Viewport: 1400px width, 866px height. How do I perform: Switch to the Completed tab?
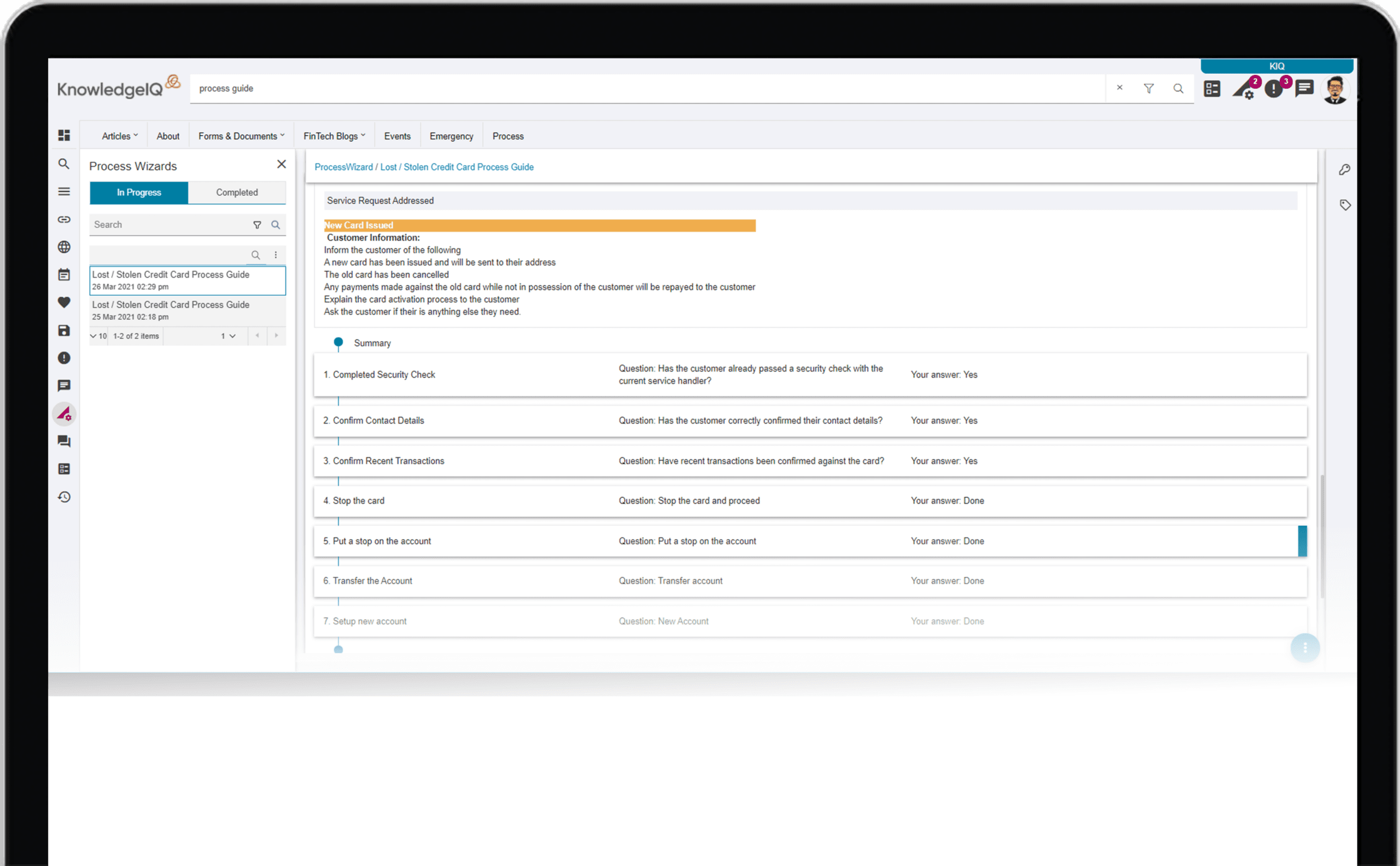click(236, 193)
